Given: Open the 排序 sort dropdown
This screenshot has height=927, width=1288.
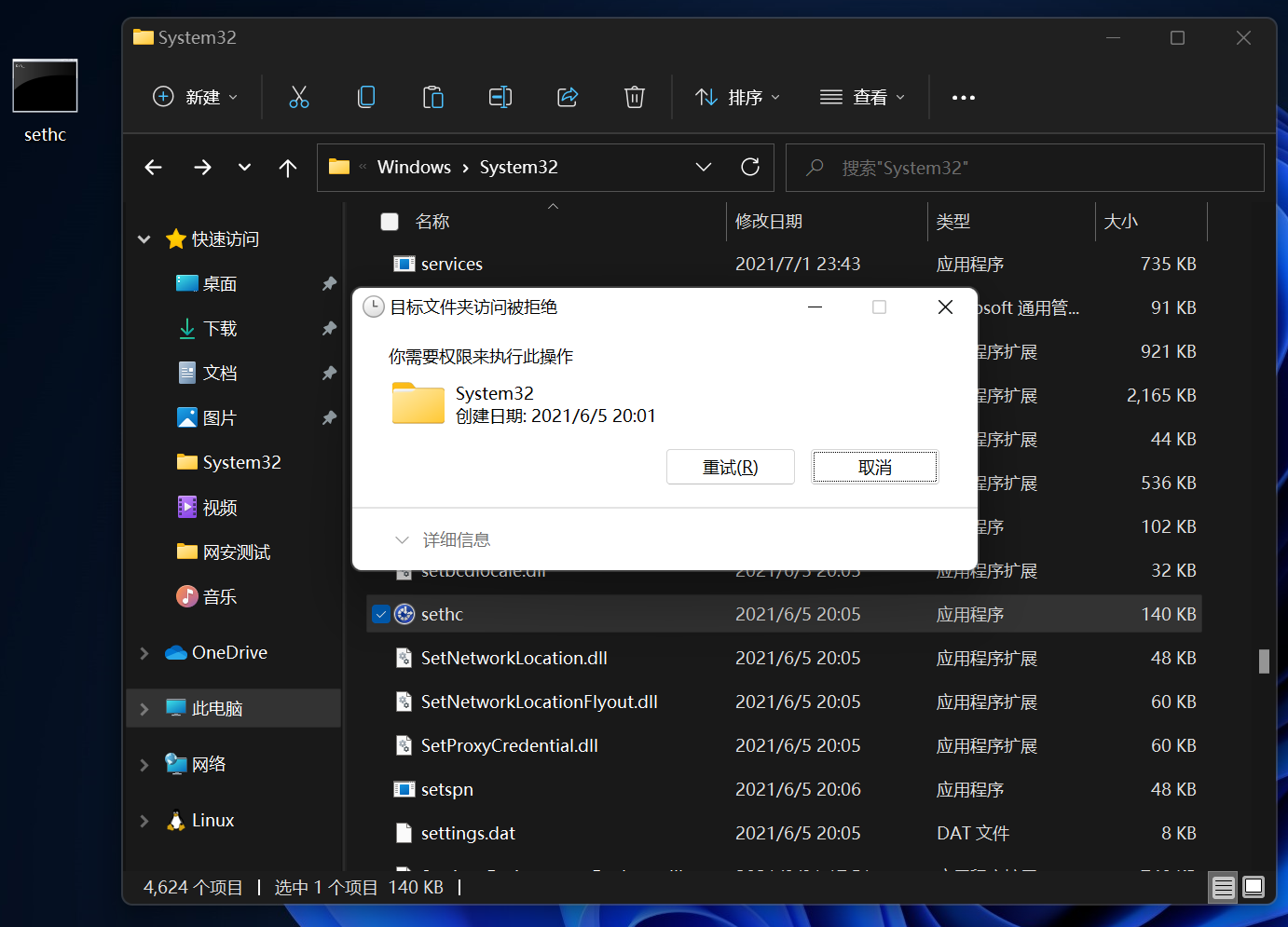Looking at the screenshot, I should point(738,97).
